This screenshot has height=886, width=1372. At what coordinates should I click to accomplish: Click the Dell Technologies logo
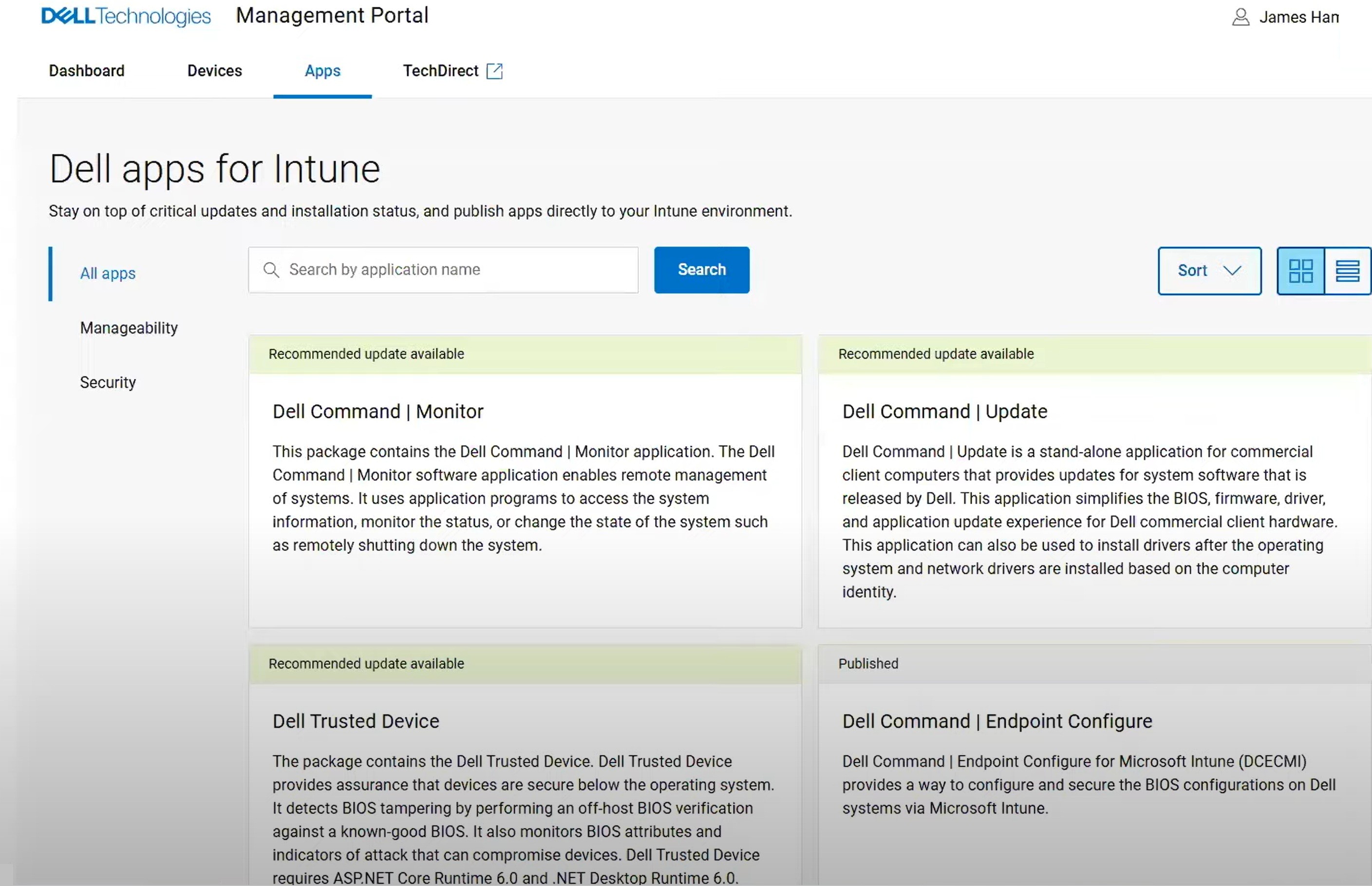(x=126, y=16)
